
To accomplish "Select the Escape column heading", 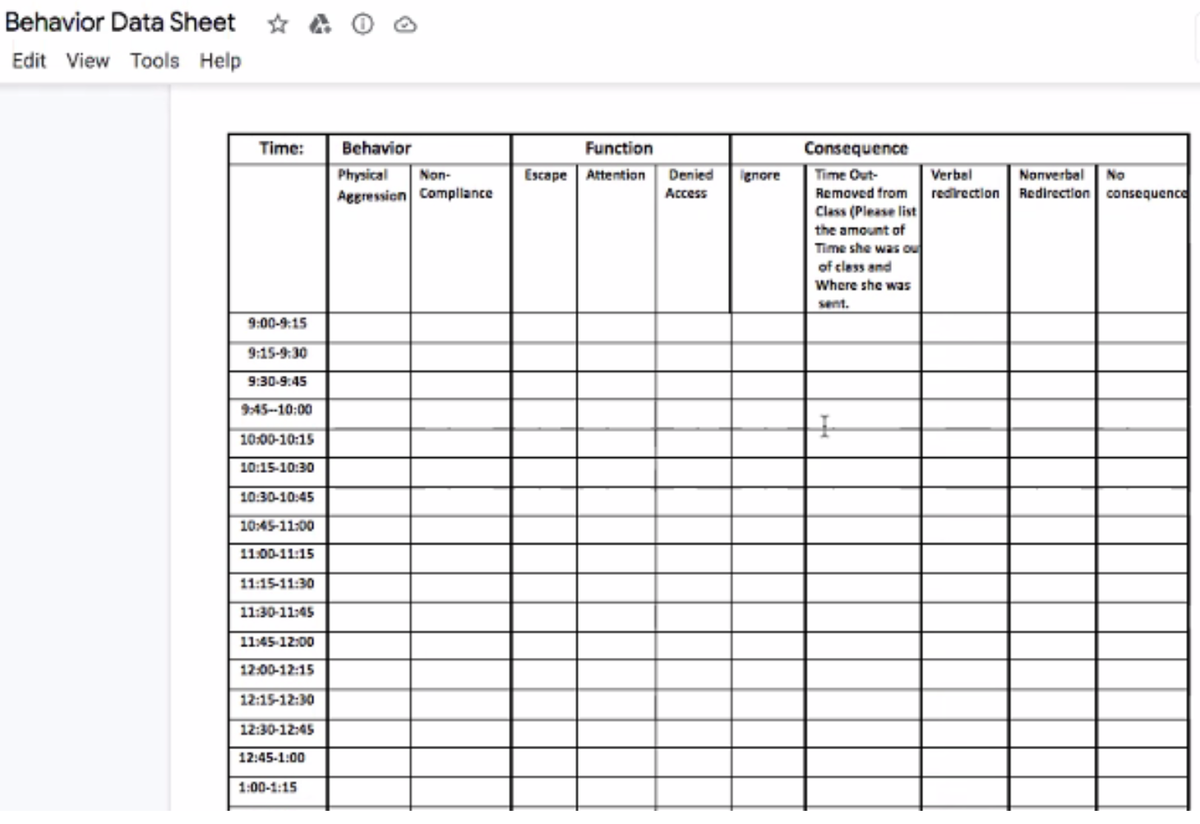I will [544, 175].
